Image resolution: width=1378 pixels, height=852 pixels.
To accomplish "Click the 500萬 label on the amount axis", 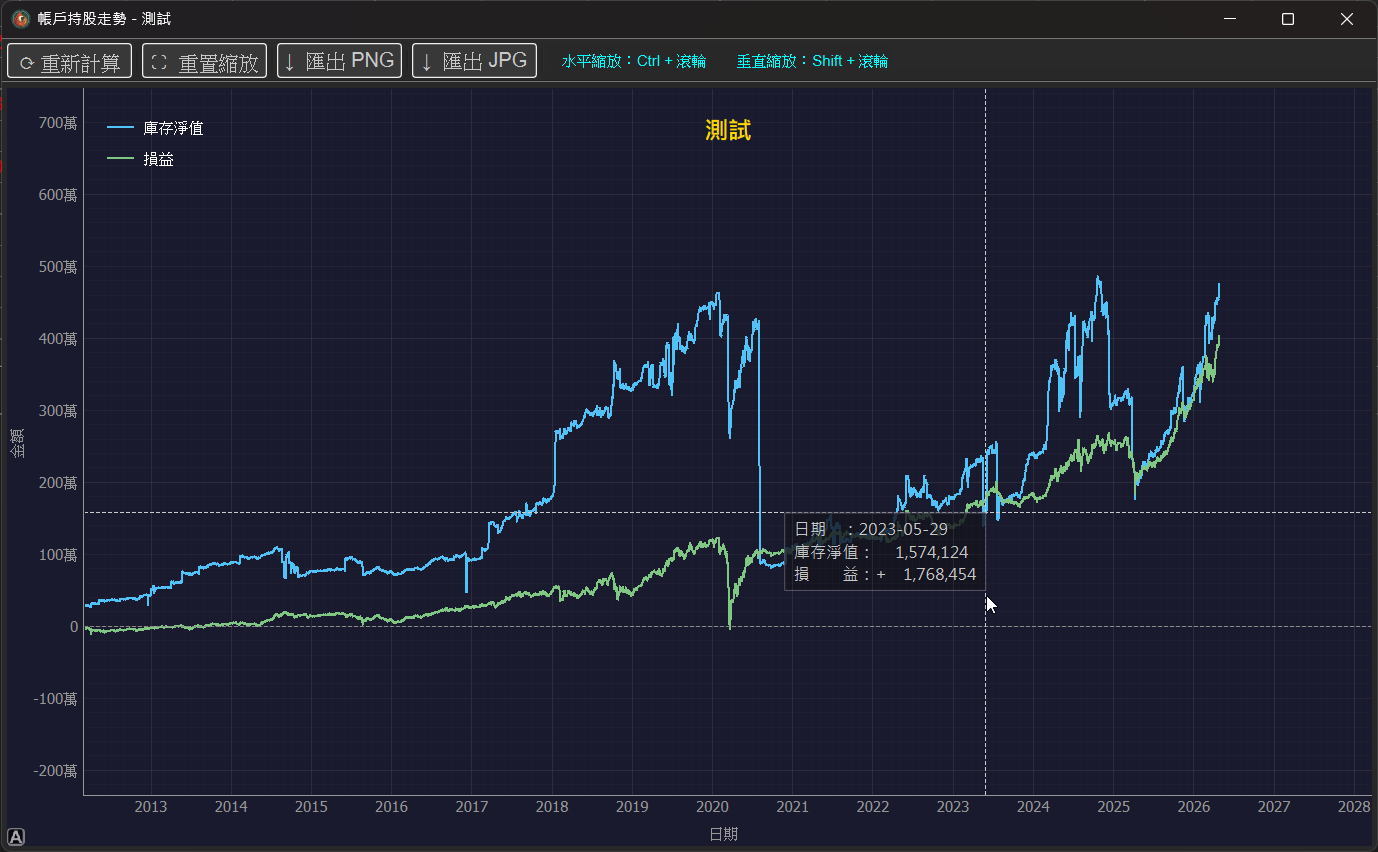I will pos(56,267).
